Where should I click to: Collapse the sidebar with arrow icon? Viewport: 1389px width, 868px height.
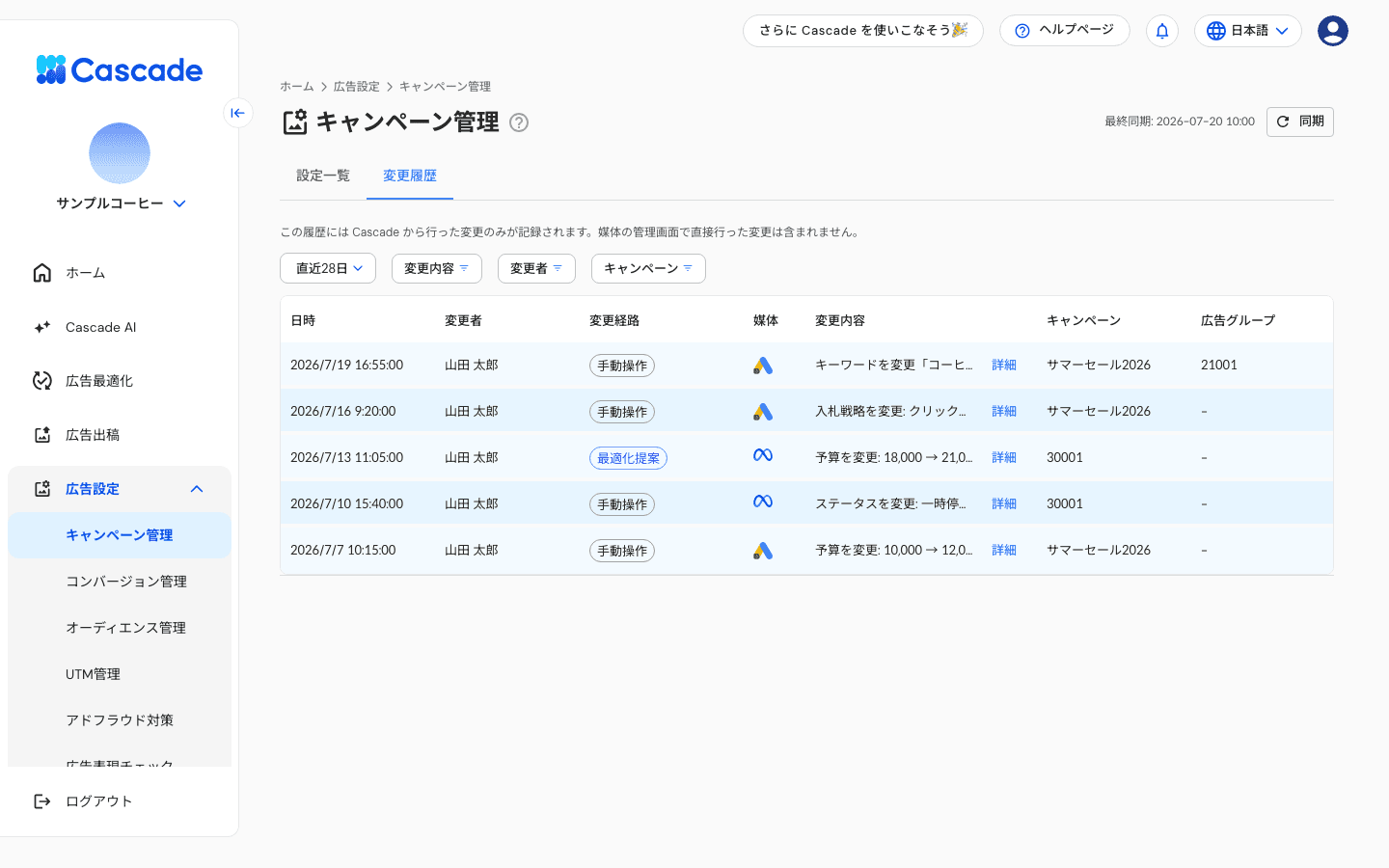pos(238,113)
